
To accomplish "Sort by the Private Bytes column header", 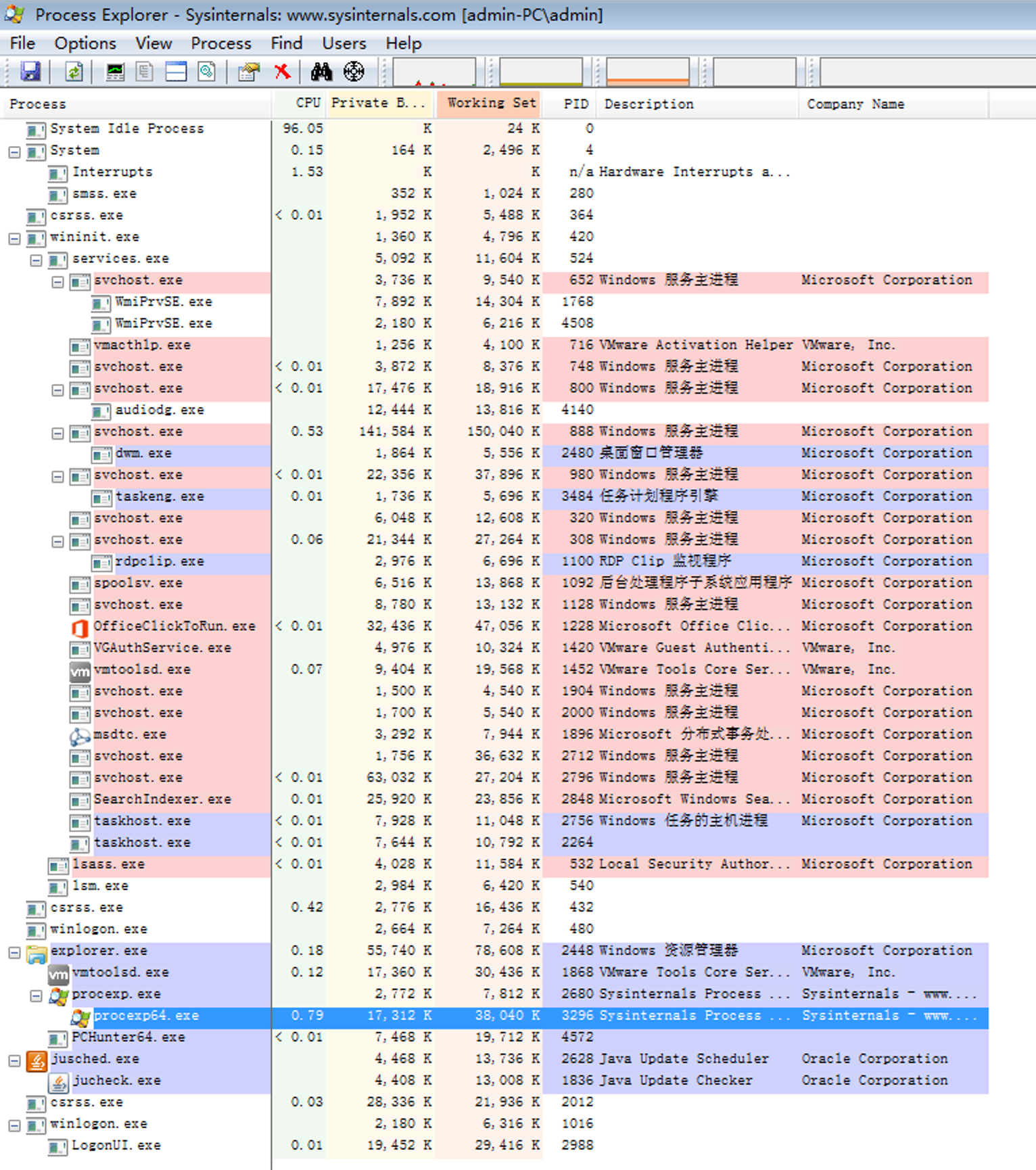I will pos(381,104).
